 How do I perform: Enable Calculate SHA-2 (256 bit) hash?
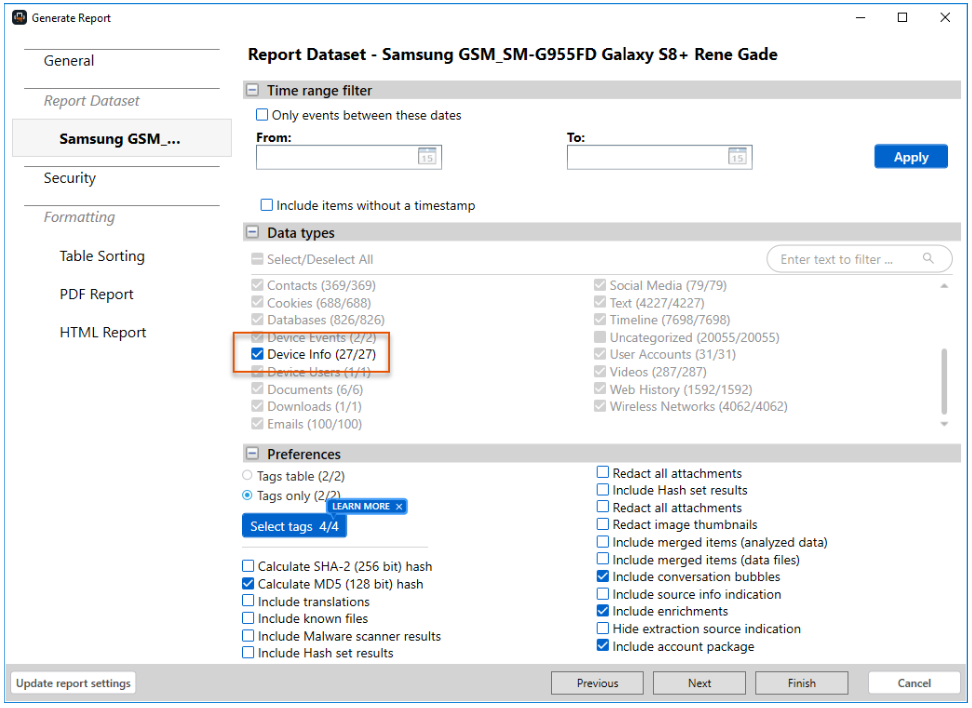click(248, 566)
